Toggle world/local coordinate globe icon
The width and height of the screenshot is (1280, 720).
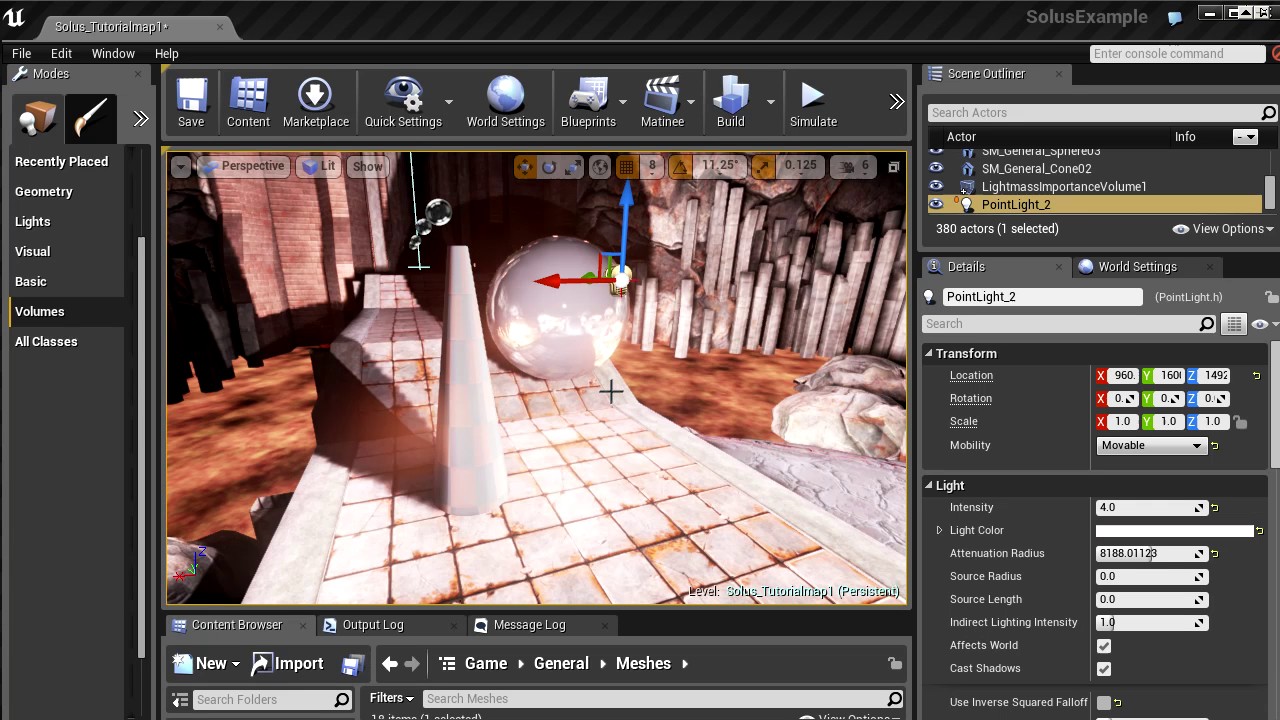[x=600, y=167]
